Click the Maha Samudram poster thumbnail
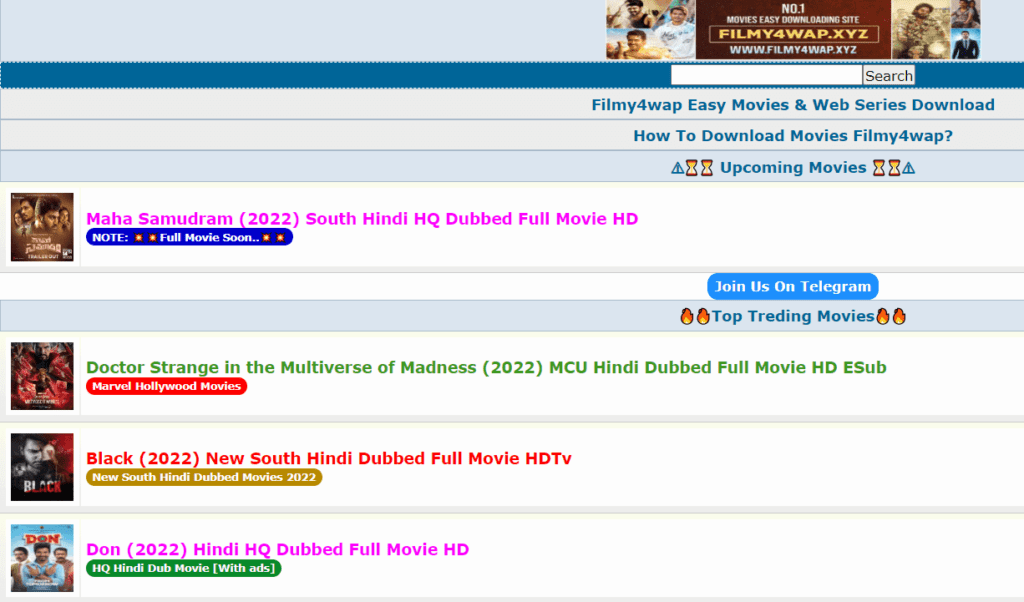The width and height of the screenshot is (1024, 602). 42,227
